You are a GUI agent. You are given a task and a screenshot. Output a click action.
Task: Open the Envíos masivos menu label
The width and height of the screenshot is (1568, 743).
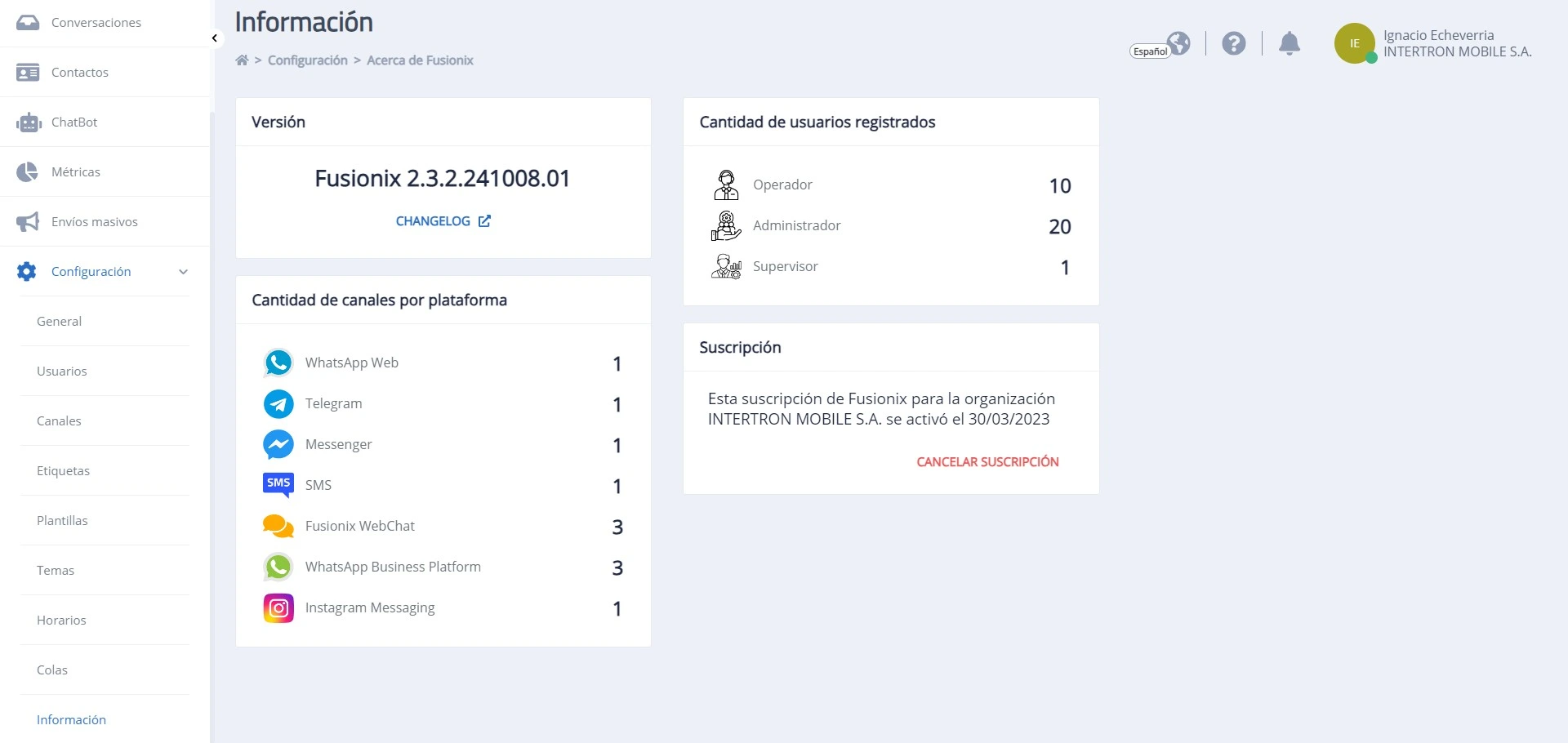click(x=95, y=222)
